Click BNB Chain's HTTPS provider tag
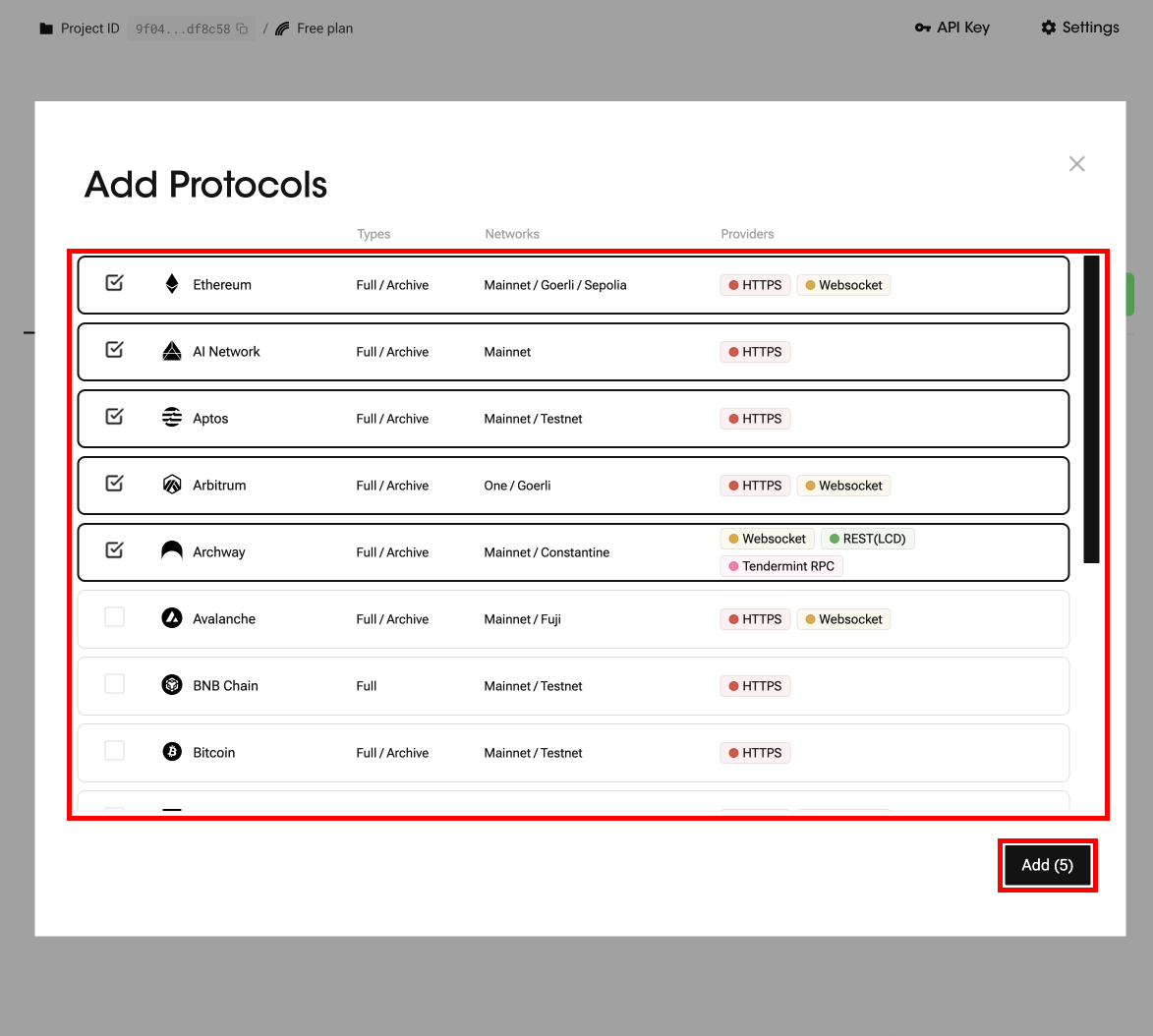Image resolution: width=1153 pixels, height=1036 pixels. [755, 687]
